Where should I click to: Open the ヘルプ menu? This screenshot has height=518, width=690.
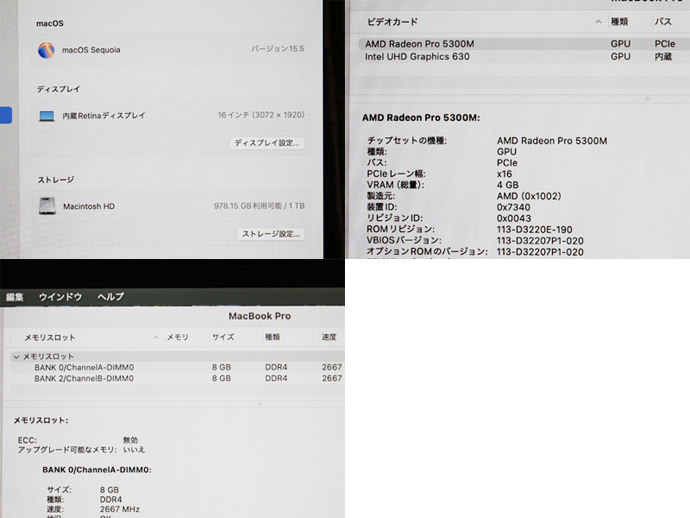(x=110, y=297)
